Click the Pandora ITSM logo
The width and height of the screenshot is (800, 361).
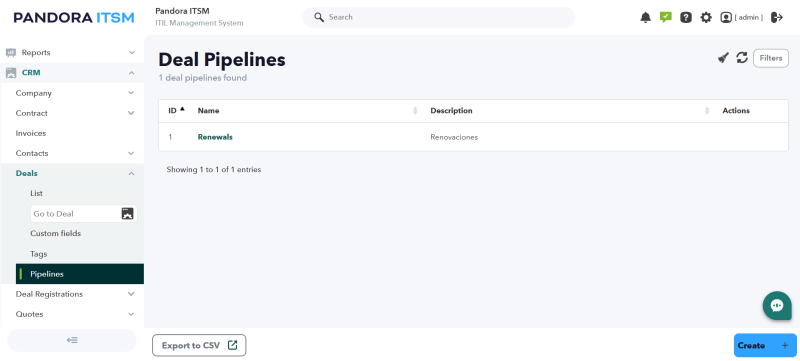[74, 18]
